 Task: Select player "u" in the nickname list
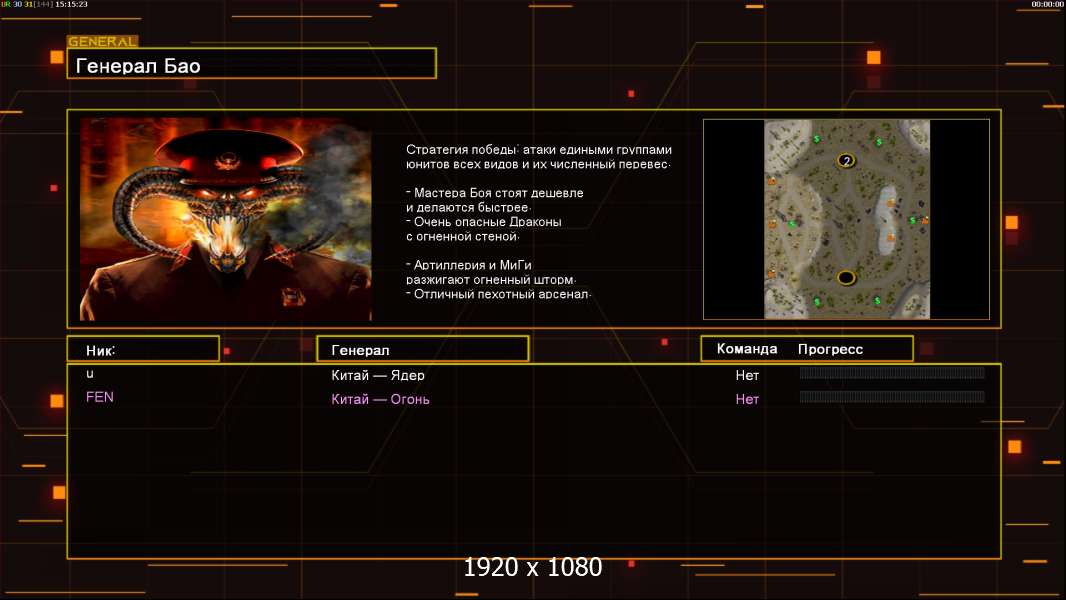pyautogui.click(x=90, y=374)
